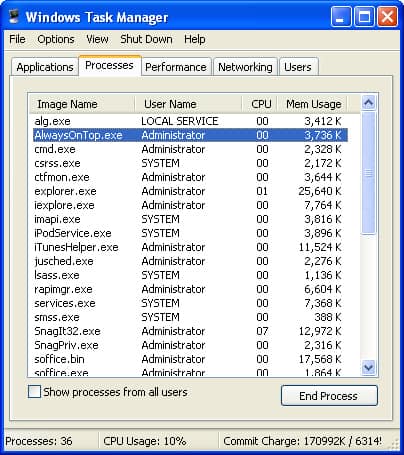Click CPU Usage: 10% in status bar
The image size is (404, 455).
pyautogui.click(x=145, y=441)
